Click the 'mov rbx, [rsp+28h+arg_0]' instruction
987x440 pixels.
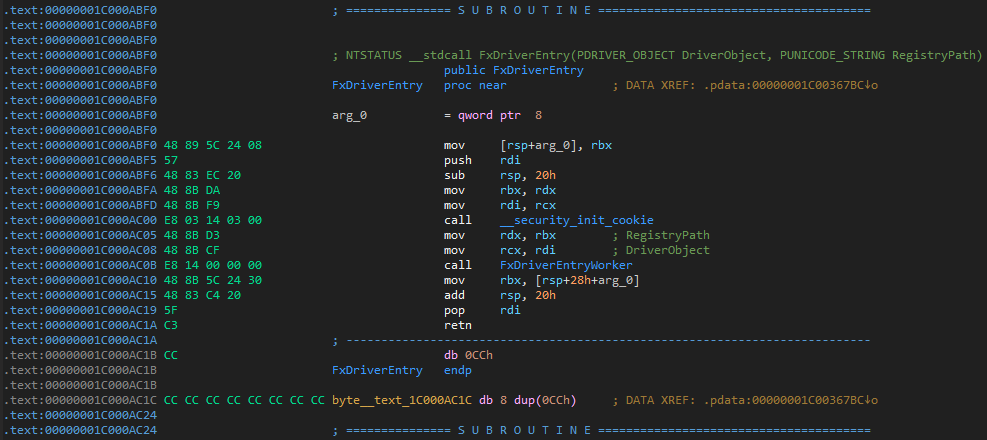(541, 280)
